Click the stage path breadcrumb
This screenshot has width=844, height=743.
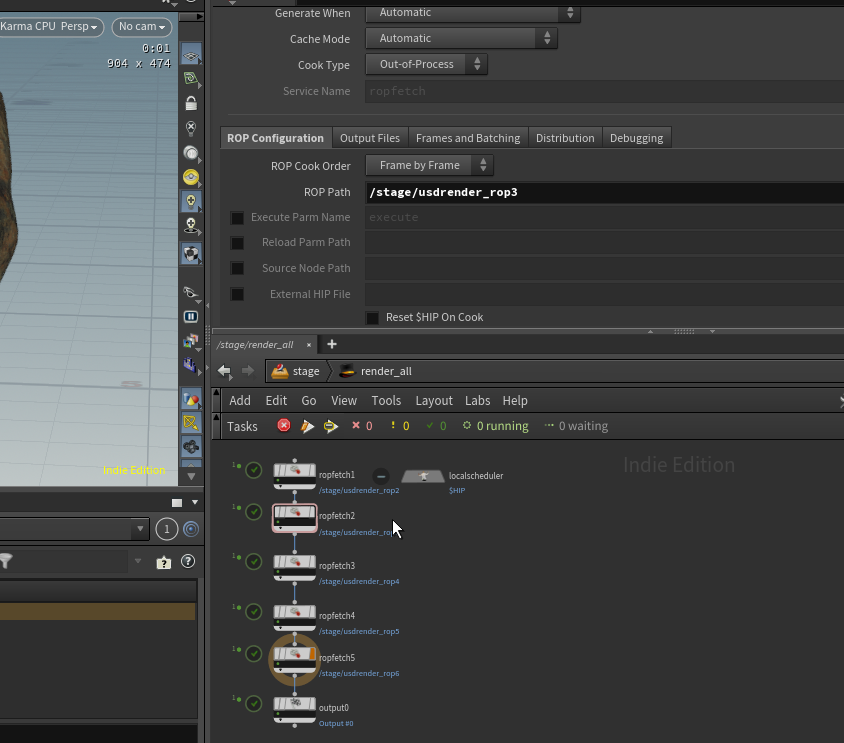(x=296, y=372)
